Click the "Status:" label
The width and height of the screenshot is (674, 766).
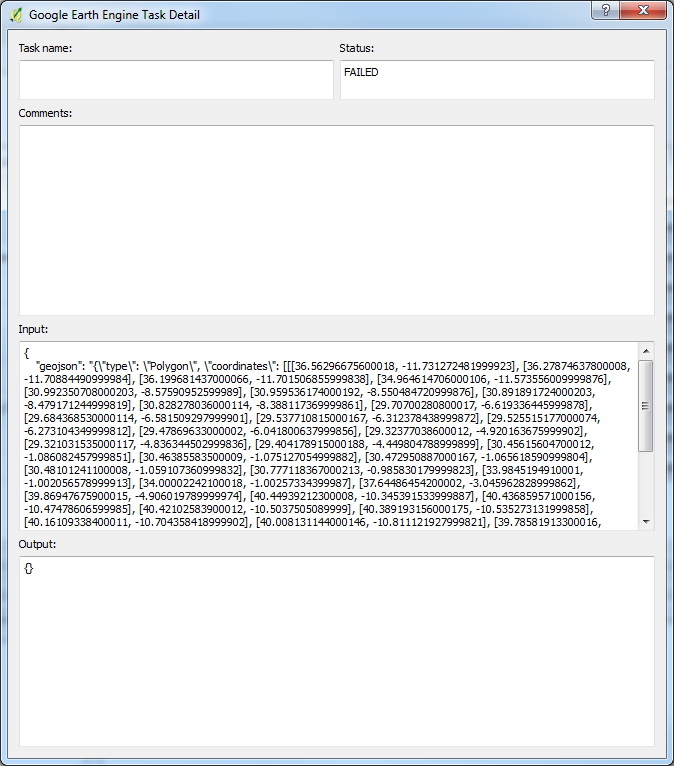point(357,48)
